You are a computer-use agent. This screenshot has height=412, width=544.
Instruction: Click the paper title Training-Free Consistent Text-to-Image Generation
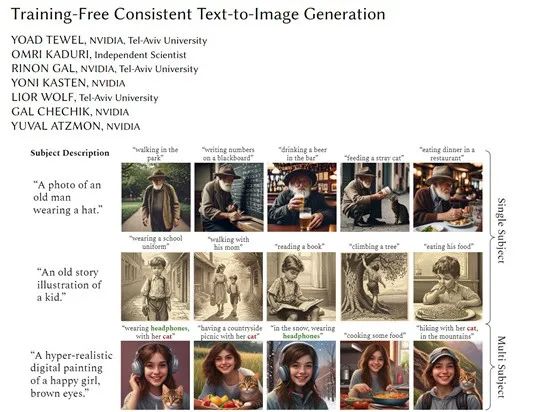pos(198,15)
